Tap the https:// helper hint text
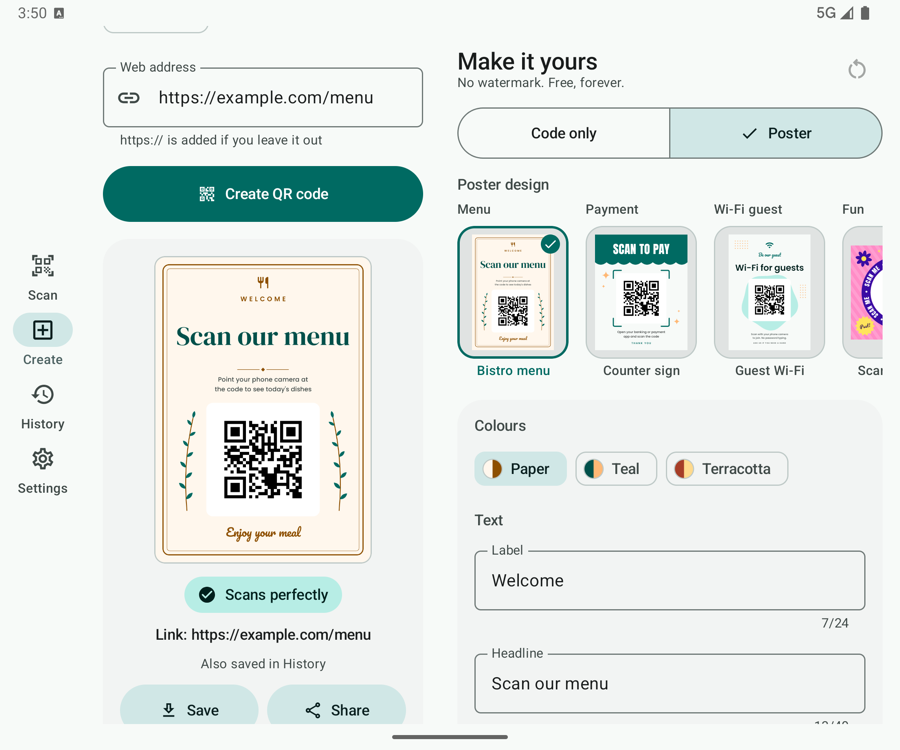Screen dimensions: 900x750 221,140
